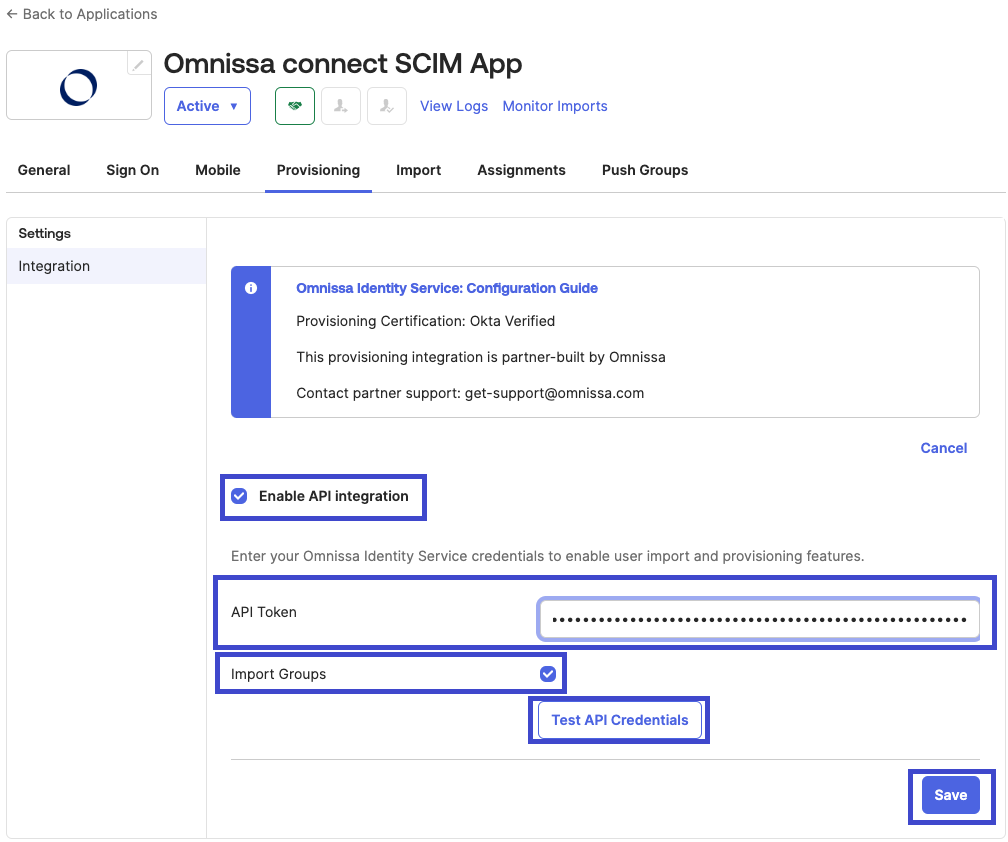
Task: Click the Cancel link
Action: (x=943, y=448)
